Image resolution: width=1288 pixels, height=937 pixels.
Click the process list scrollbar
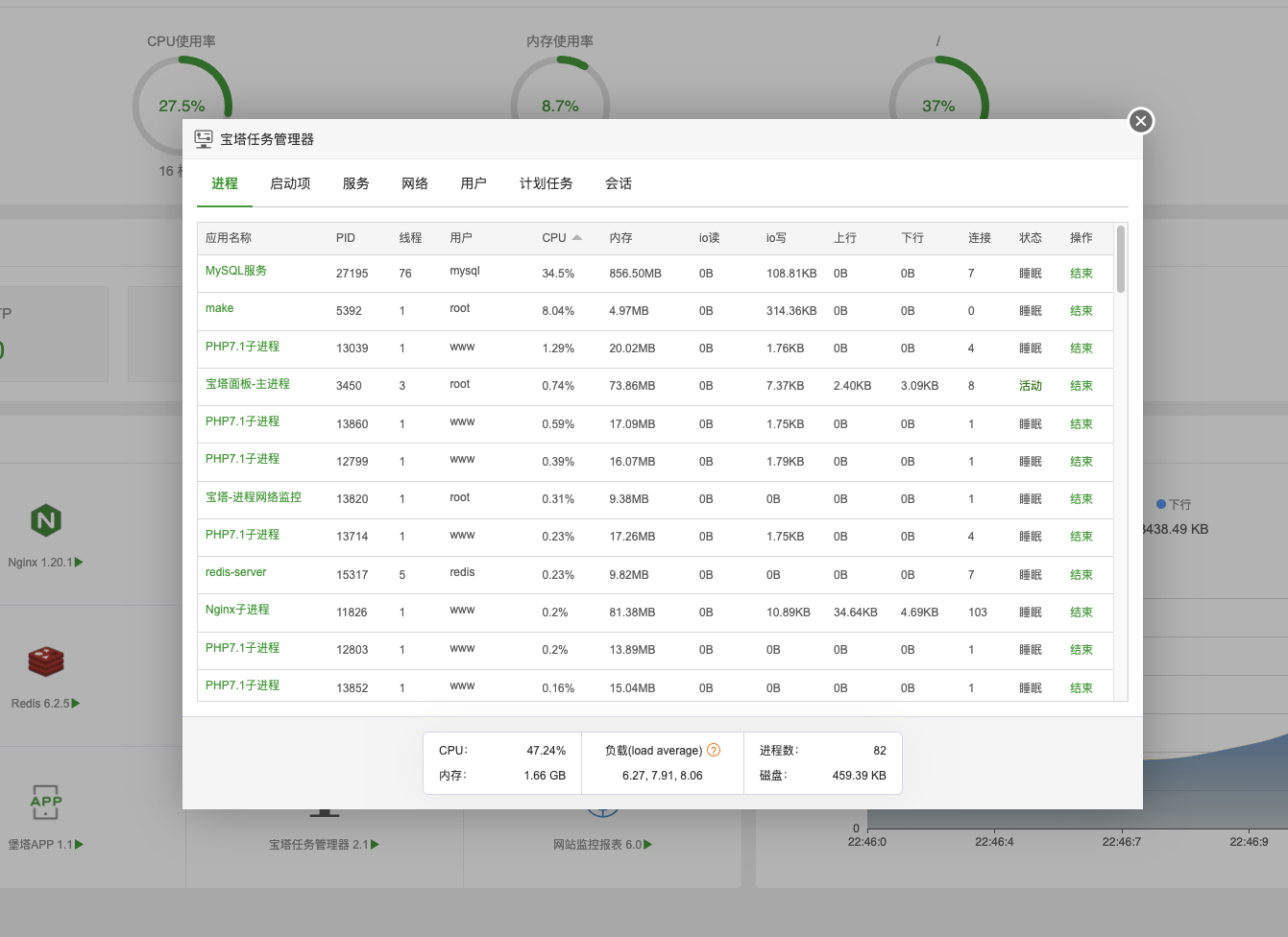(1121, 259)
